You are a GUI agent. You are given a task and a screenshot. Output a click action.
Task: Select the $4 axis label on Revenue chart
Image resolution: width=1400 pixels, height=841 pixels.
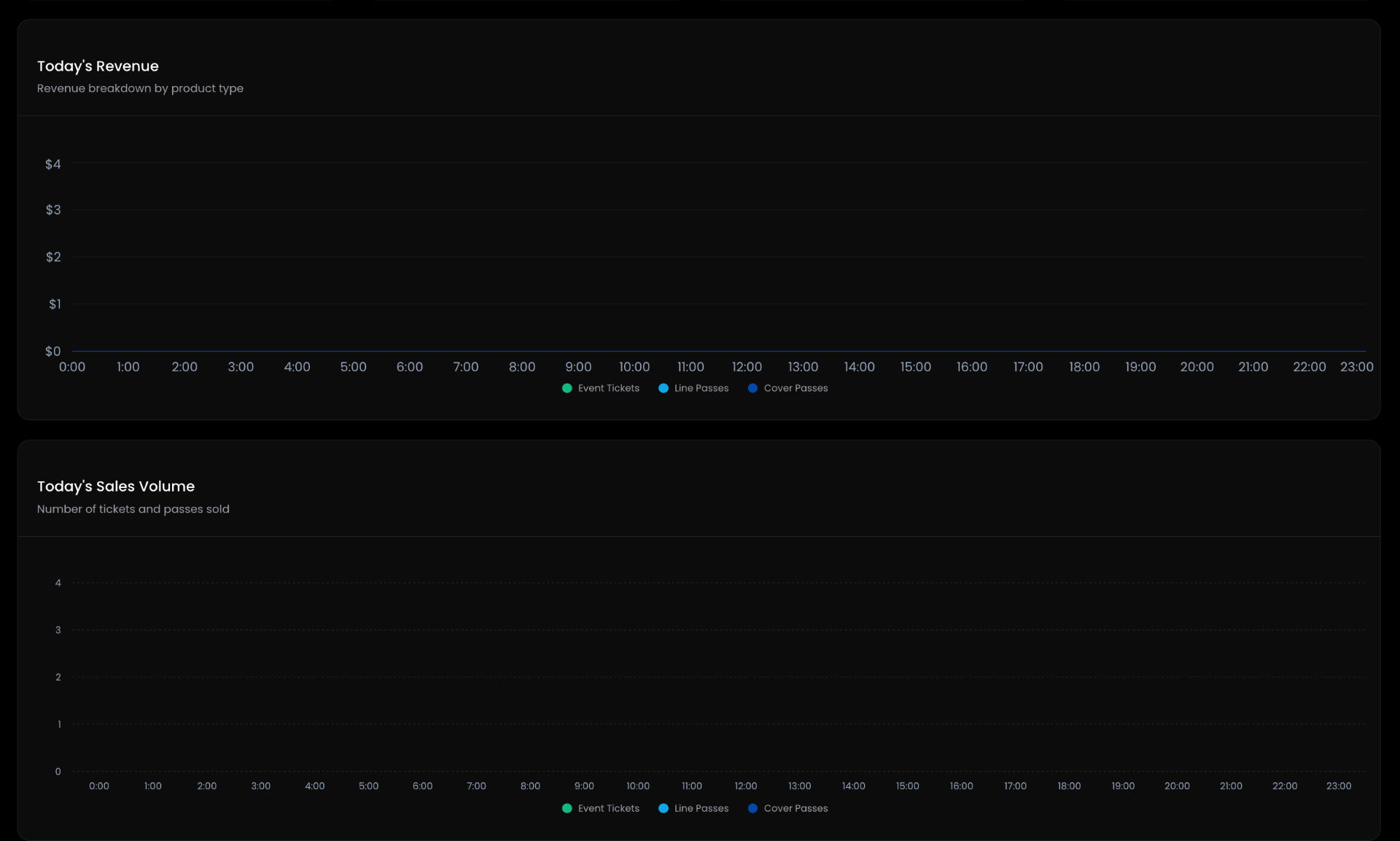point(52,165)
